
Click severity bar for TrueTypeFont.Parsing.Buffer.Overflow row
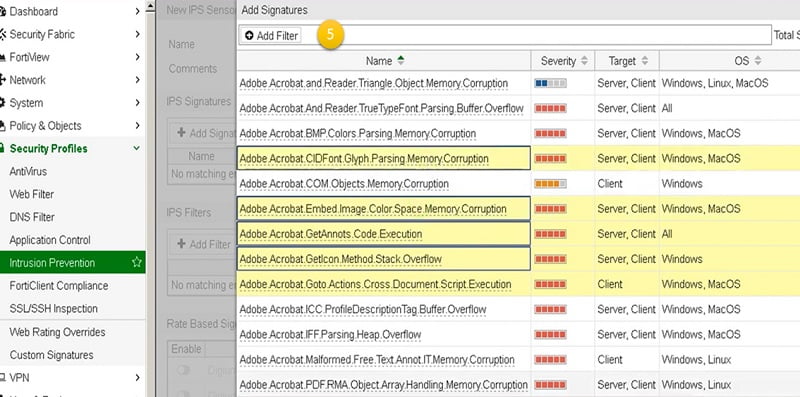coord(550,108)
